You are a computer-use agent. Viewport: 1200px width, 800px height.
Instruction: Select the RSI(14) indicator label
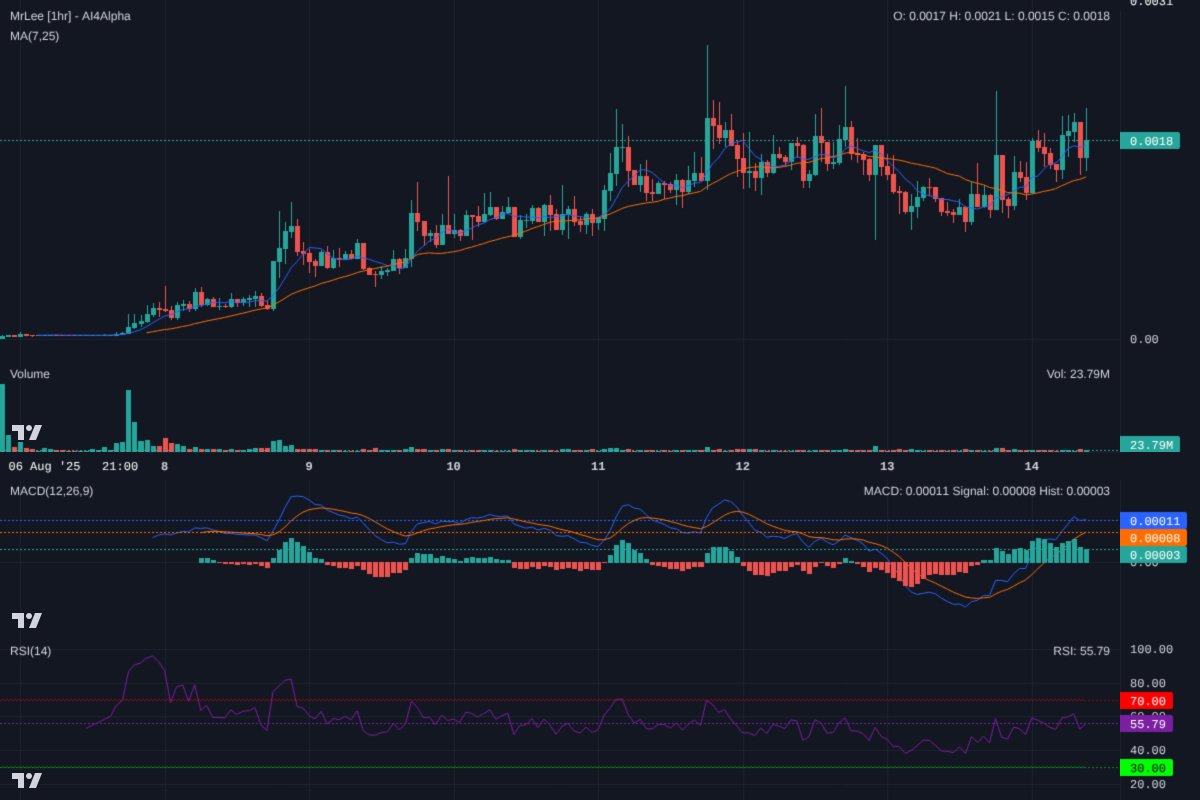[31, 651]
